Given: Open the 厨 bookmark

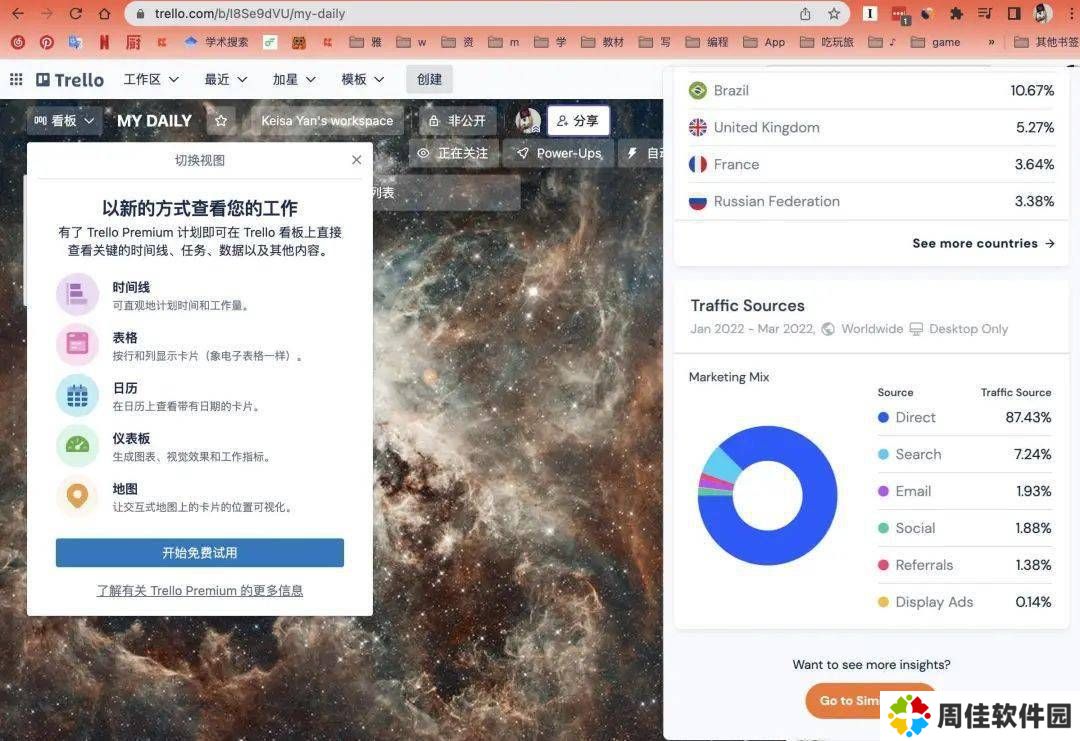Looking at the screenshot, I should coord(133,42).
